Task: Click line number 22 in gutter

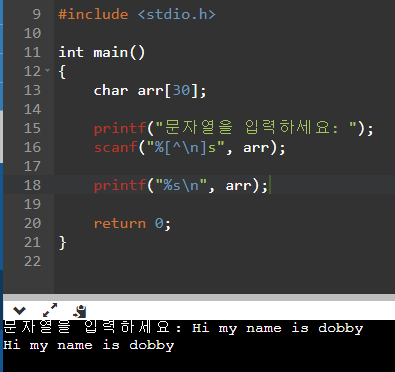Action: (x=32, y=261)
